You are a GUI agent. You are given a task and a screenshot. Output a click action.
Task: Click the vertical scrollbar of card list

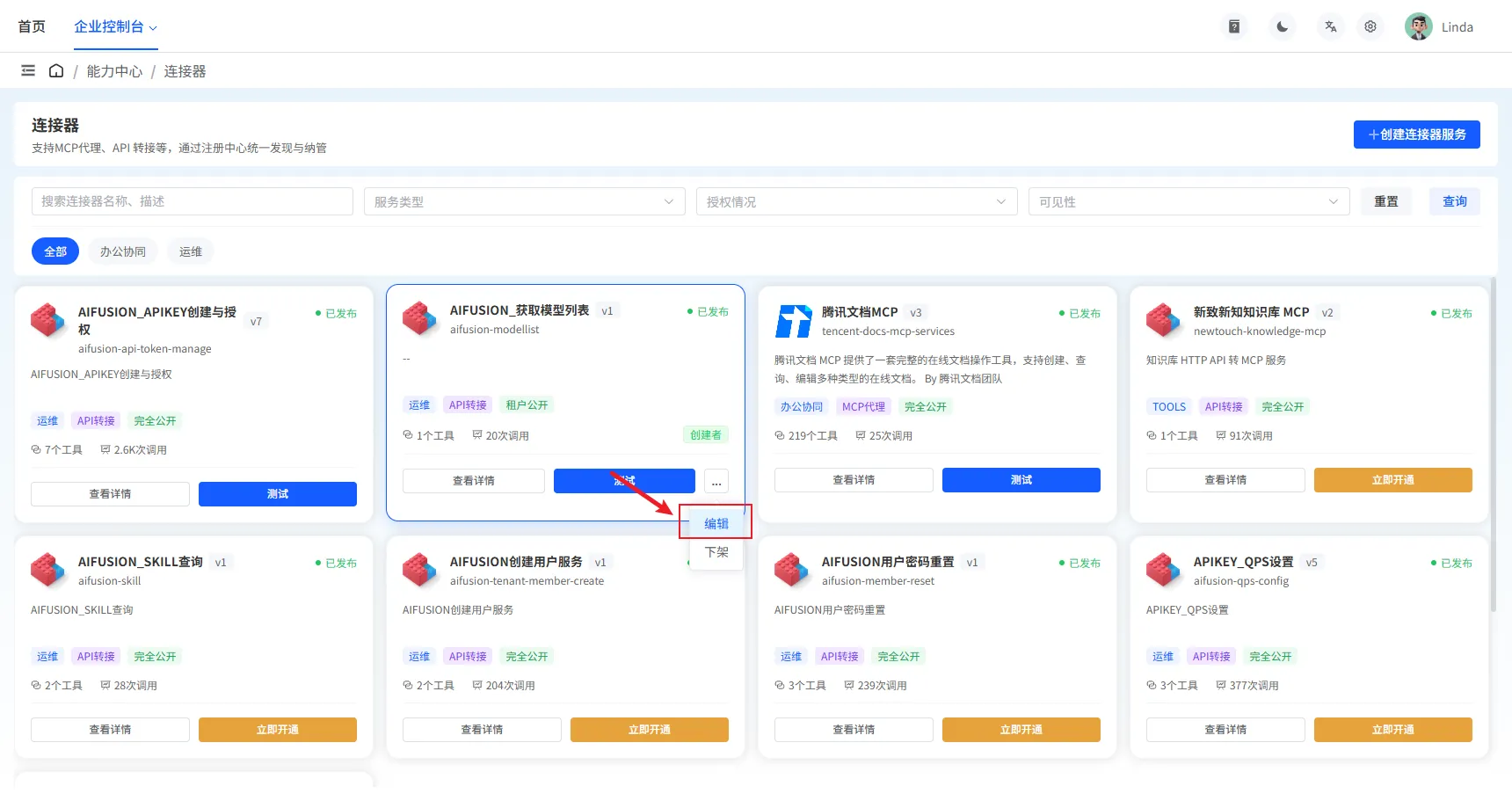pyautogui.click(x=1493, y=444)
